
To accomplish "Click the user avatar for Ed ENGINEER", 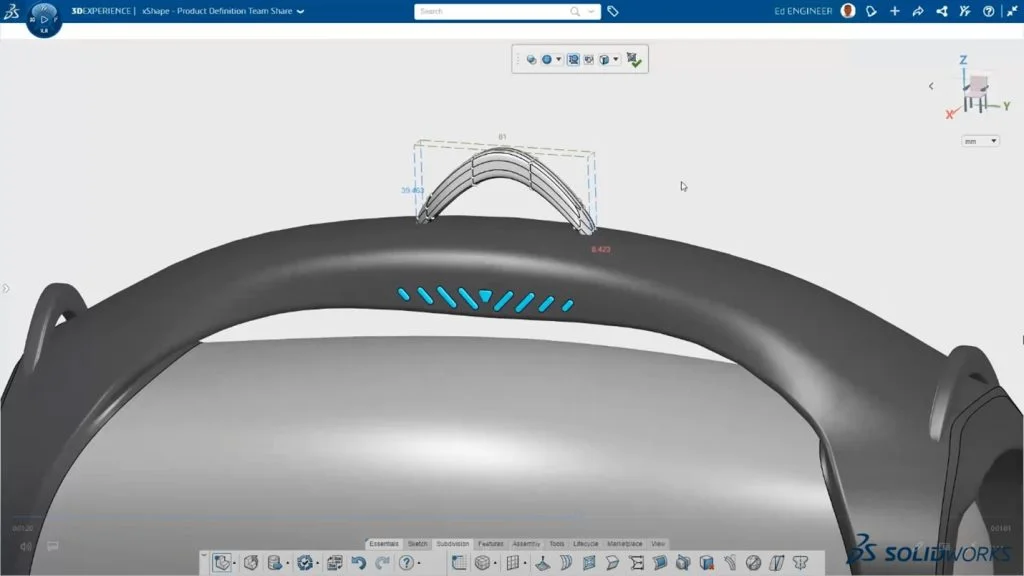I will pos(848,11).
